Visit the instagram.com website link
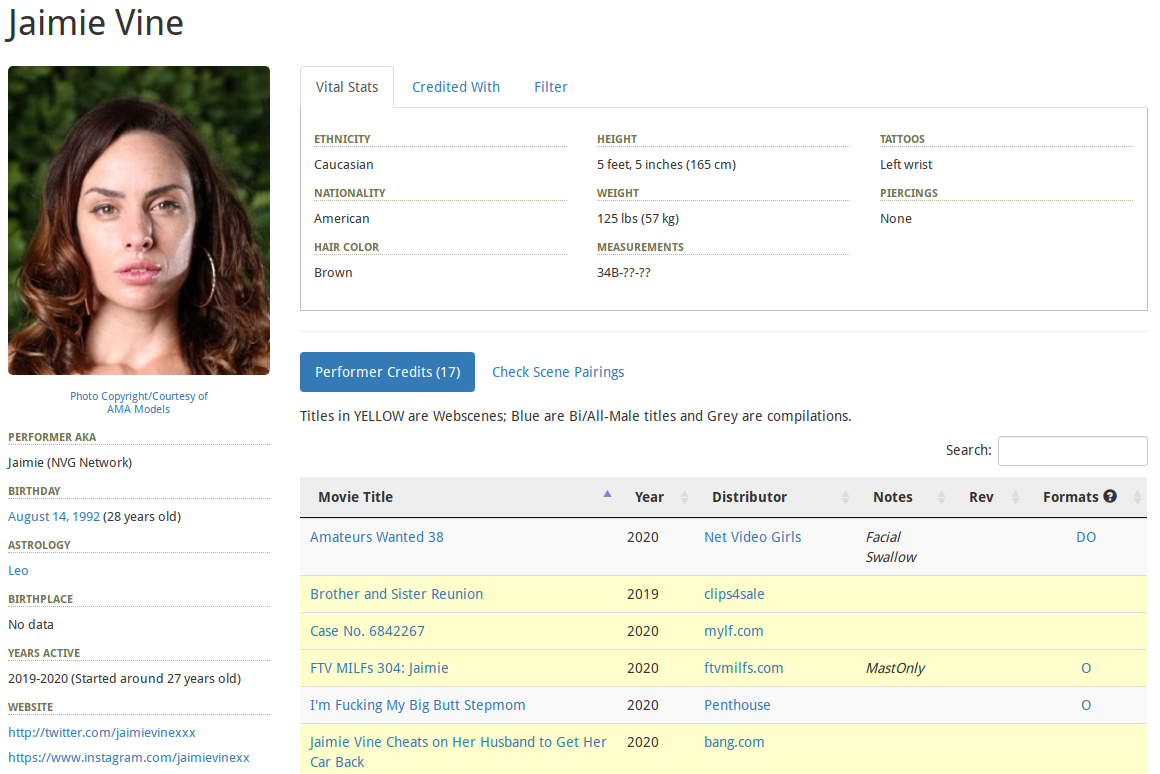The width and height of the screenshot is (1160, 774). (x=129, y=758)
